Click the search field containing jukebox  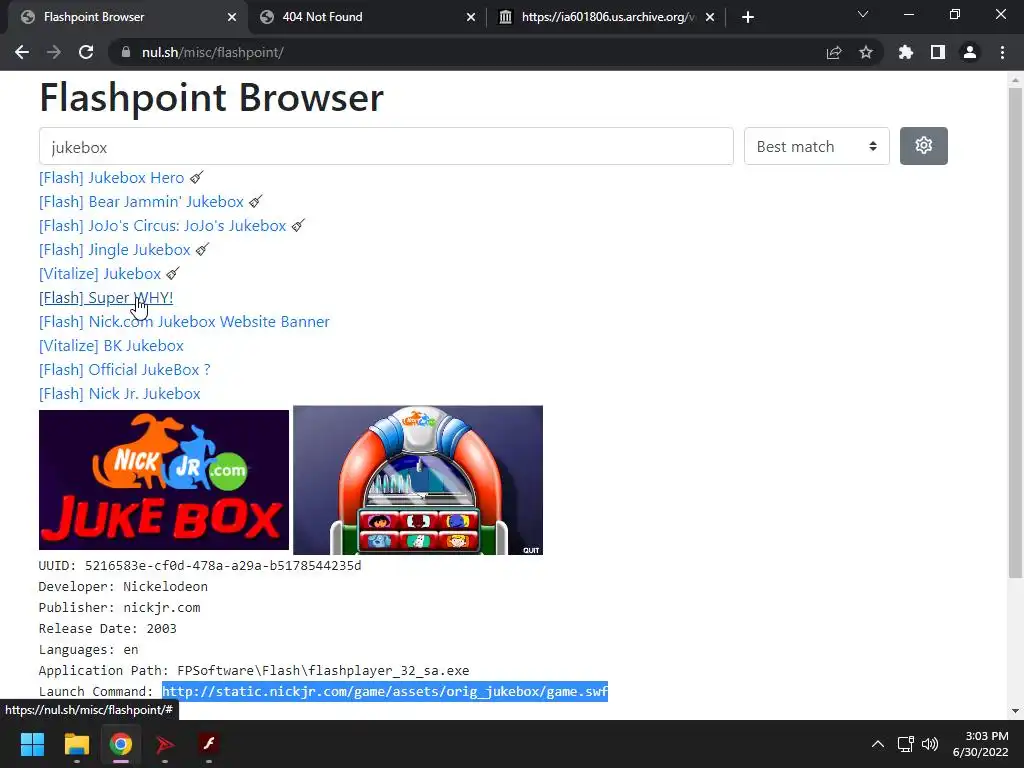pyautogui.click(x=386, y=146)
